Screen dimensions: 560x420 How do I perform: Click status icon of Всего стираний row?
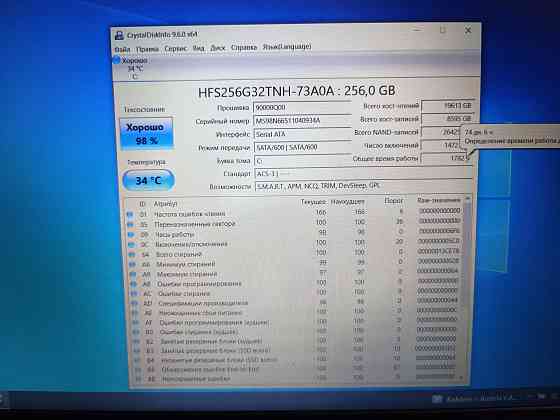[132, 255]
